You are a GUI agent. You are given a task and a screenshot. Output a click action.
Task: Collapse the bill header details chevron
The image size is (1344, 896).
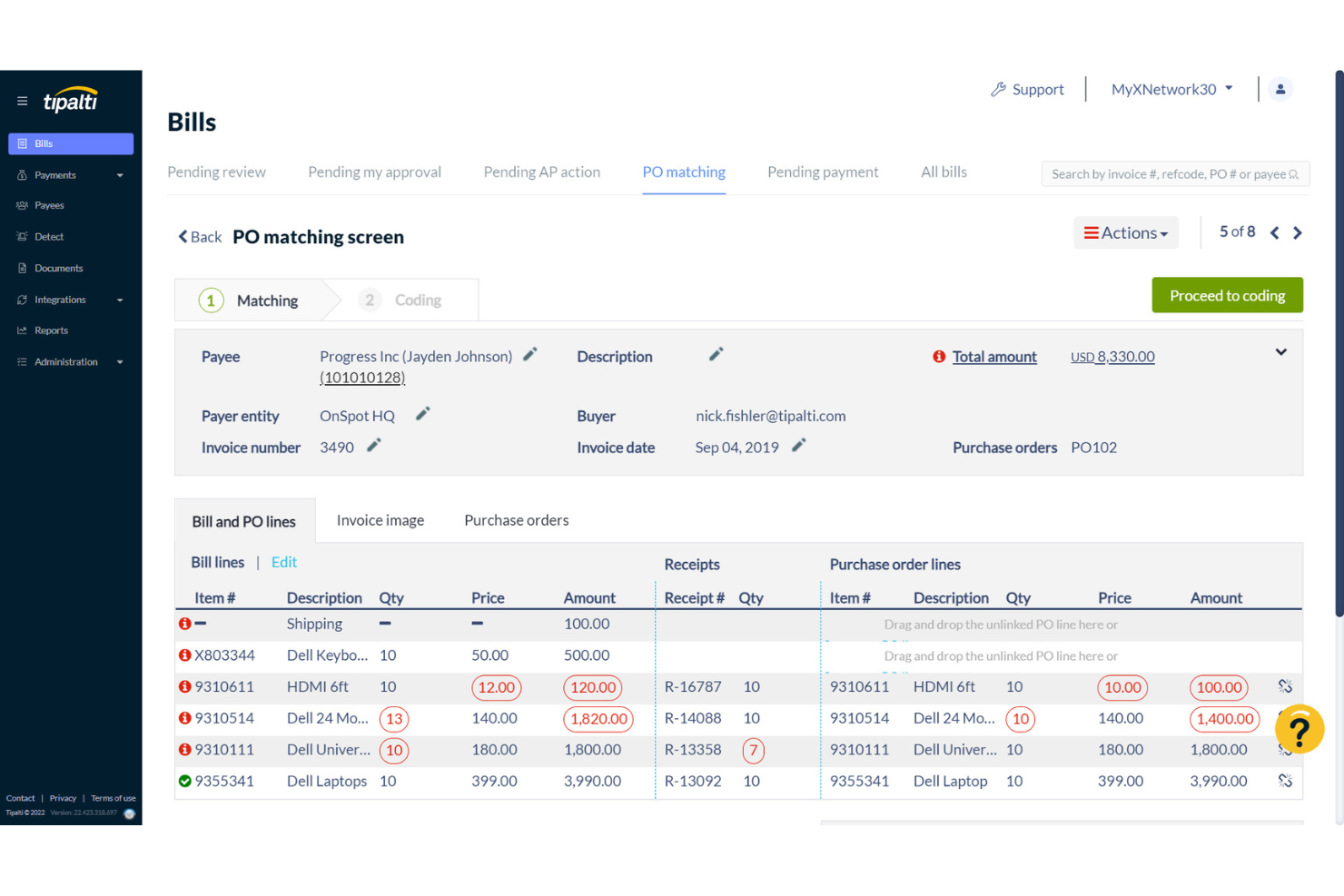(x=1281, y=352)
